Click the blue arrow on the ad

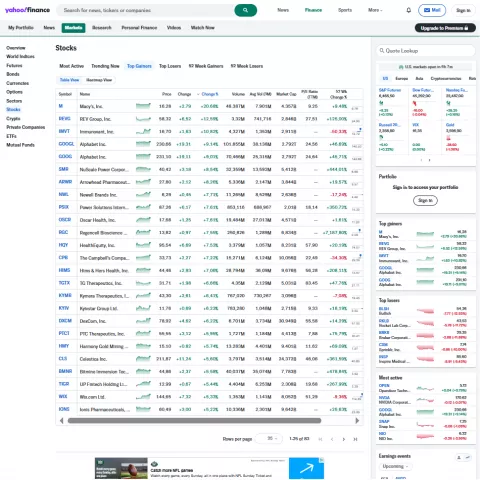click(306, 468)
